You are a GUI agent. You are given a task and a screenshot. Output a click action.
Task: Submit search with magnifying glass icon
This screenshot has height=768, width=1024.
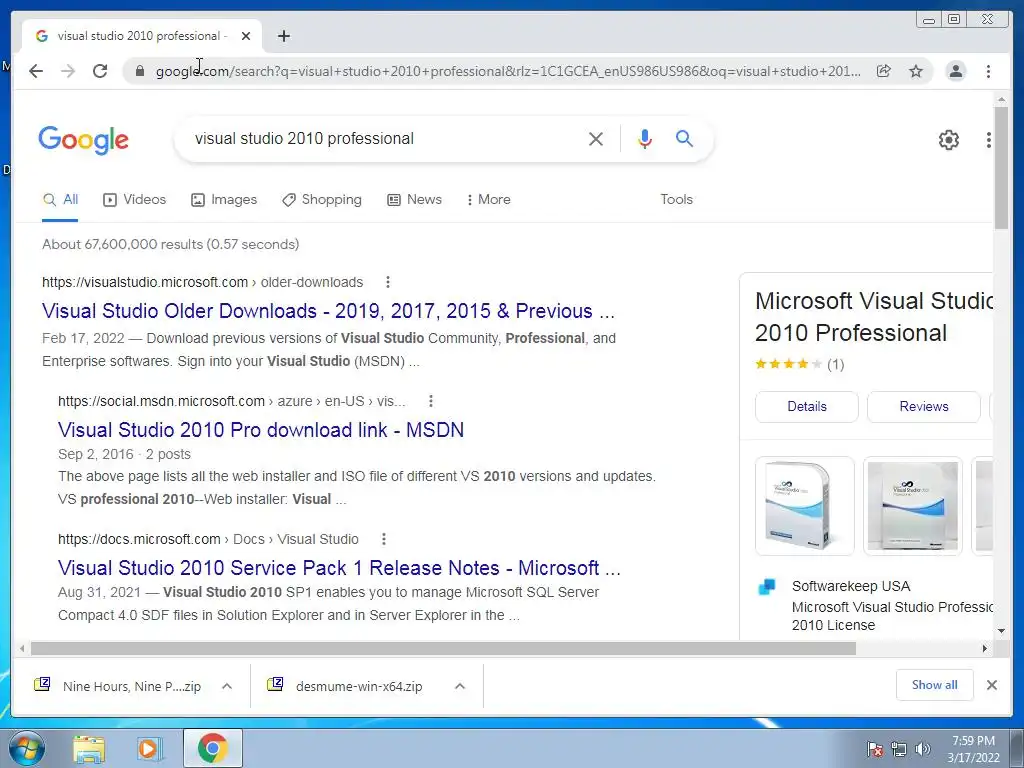tap(684, 138)
